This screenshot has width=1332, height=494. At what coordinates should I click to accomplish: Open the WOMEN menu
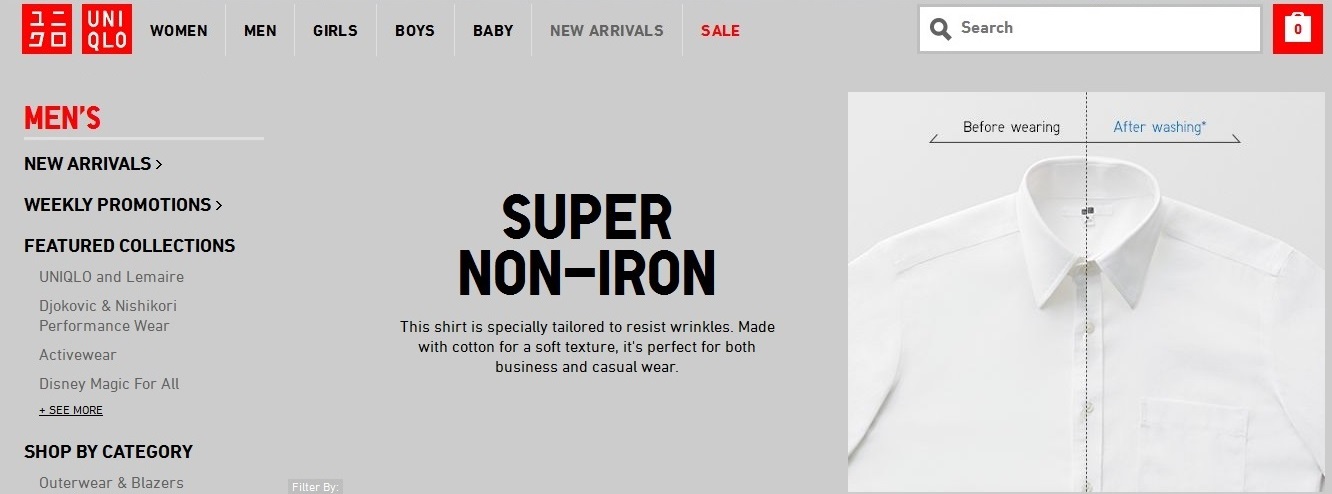tap(179, 31)
